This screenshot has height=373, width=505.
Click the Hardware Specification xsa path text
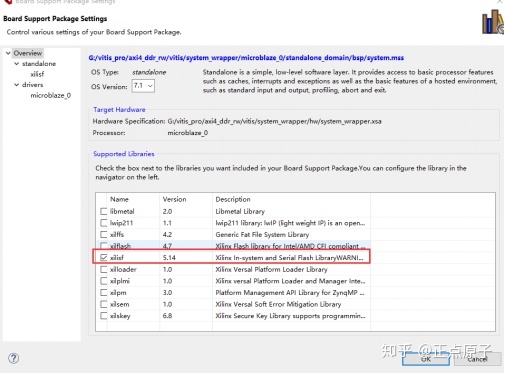[x=274, y=121]
